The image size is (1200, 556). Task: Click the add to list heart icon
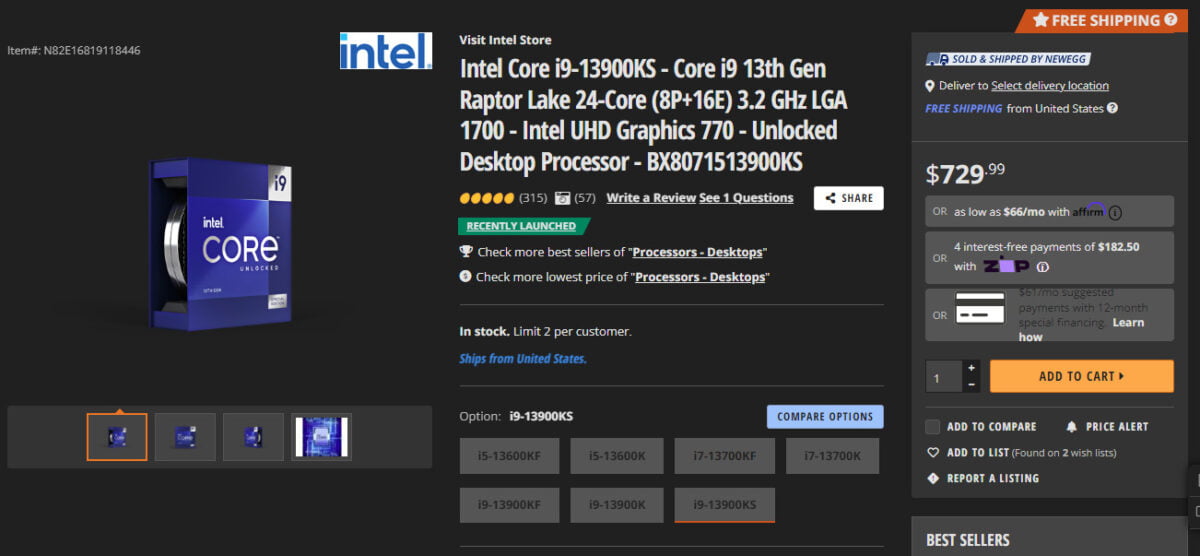pos(933,453)
